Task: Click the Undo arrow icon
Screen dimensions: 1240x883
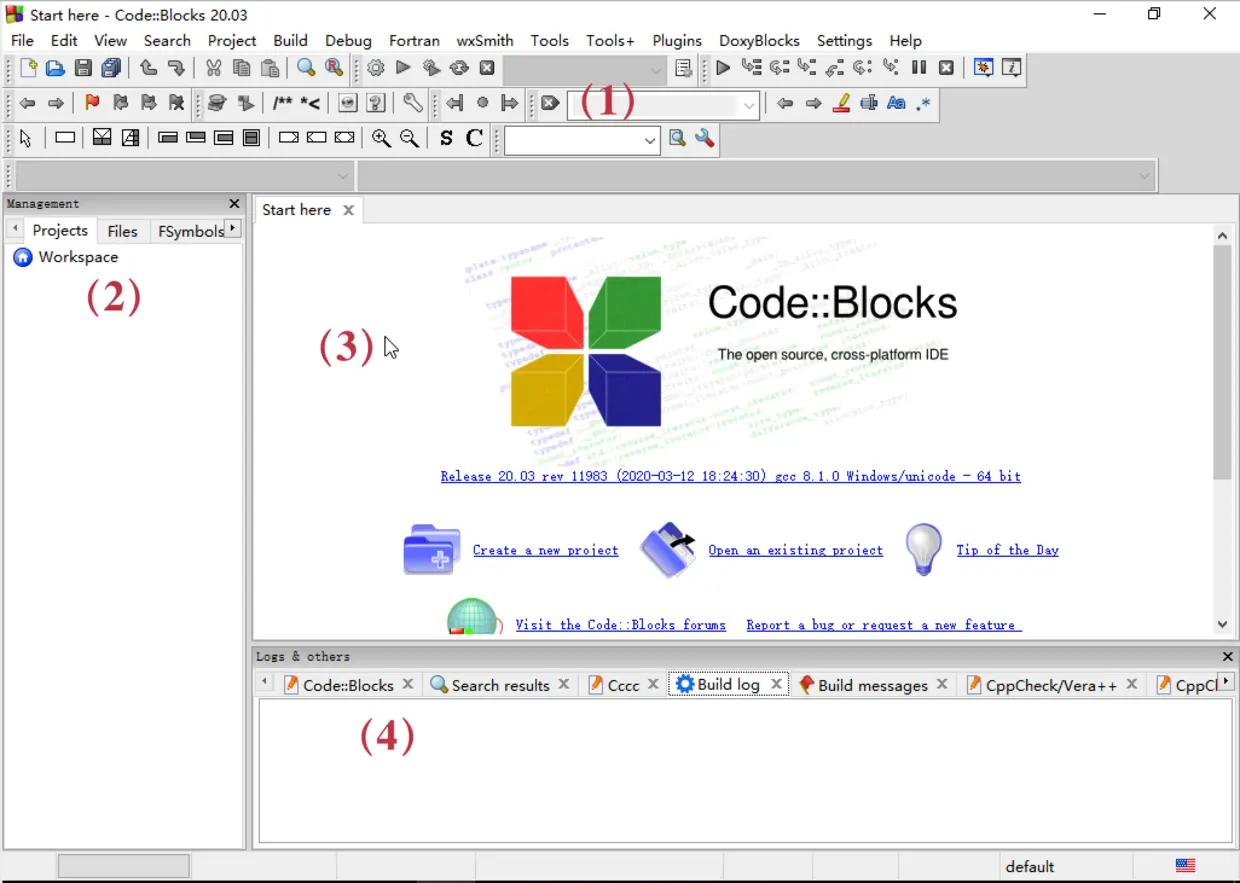Action: [148, 68]
